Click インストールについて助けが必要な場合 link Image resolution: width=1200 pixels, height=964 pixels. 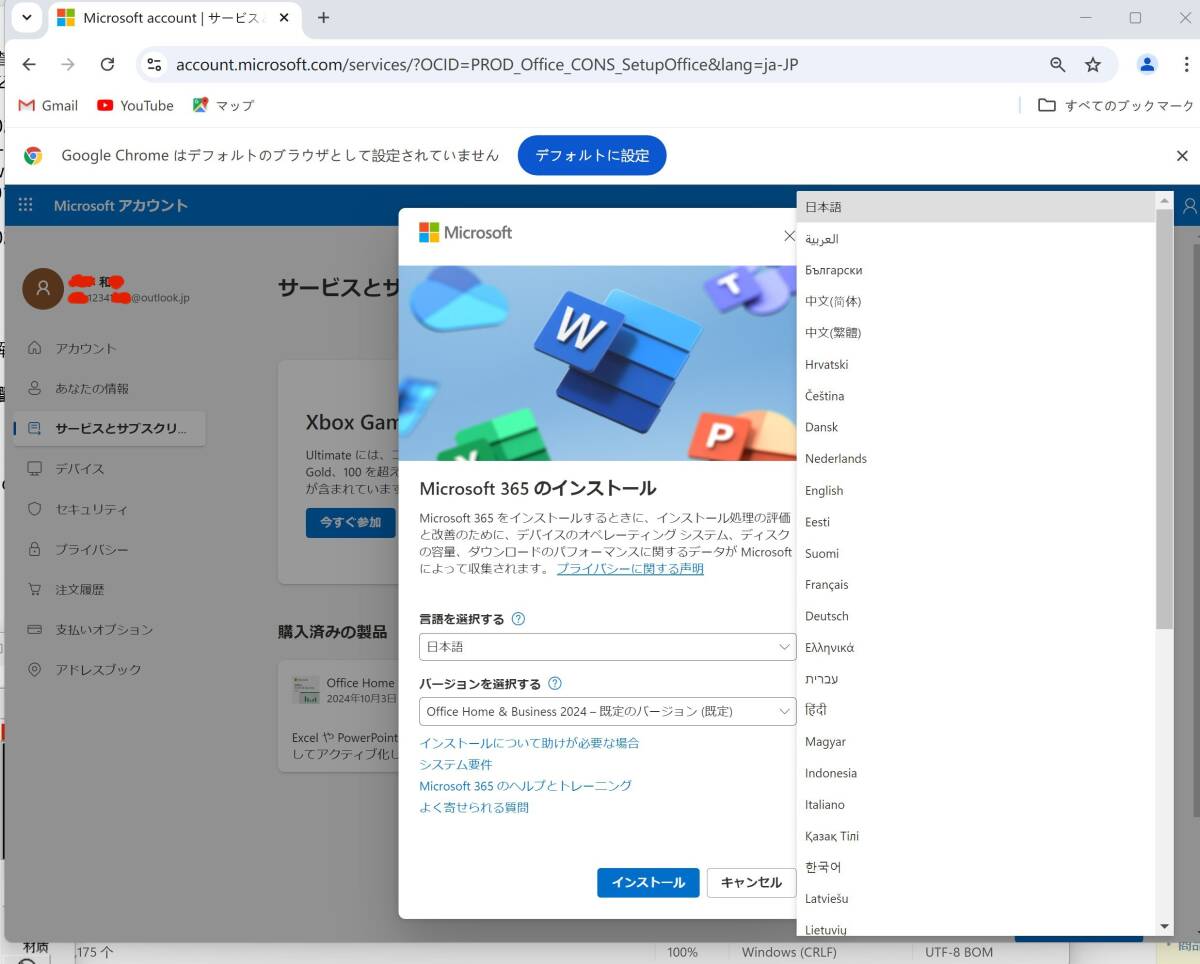pos(529,743)
